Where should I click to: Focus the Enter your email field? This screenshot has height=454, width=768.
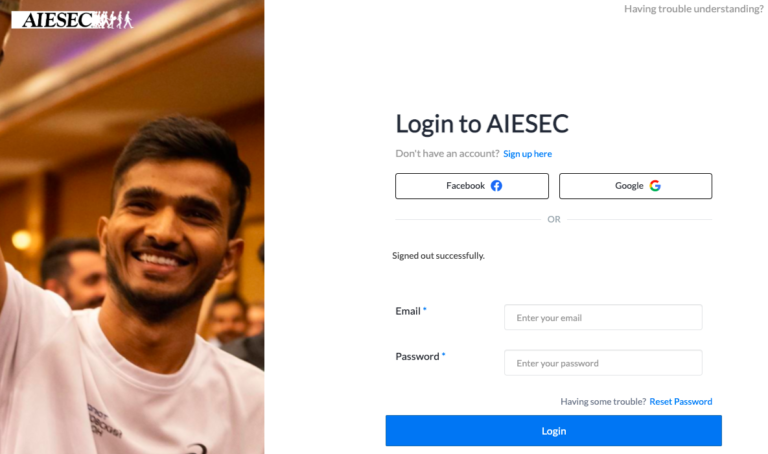(603, 317)
